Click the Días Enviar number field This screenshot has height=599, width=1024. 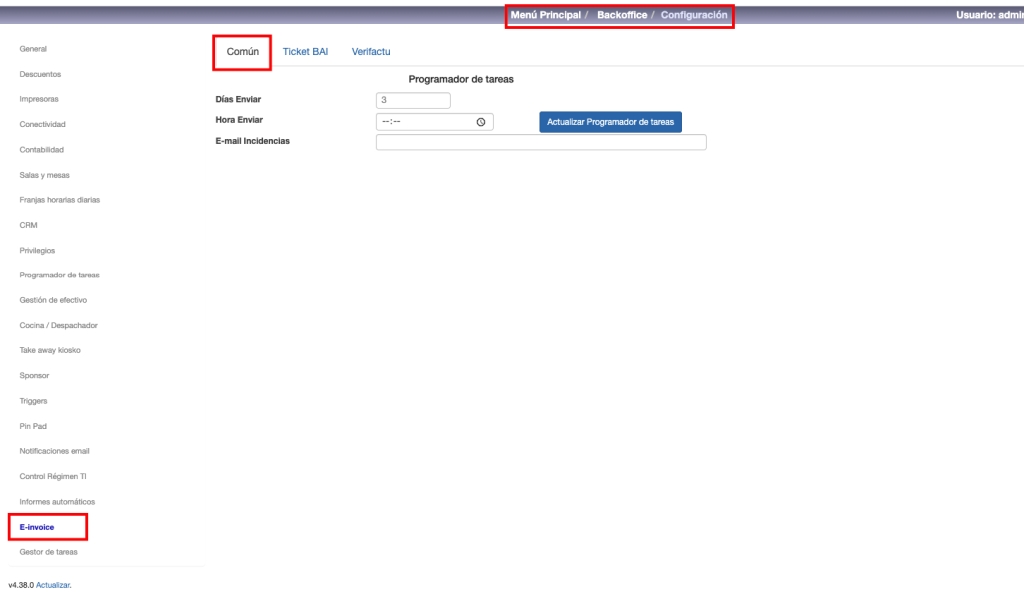pos(413,100)
